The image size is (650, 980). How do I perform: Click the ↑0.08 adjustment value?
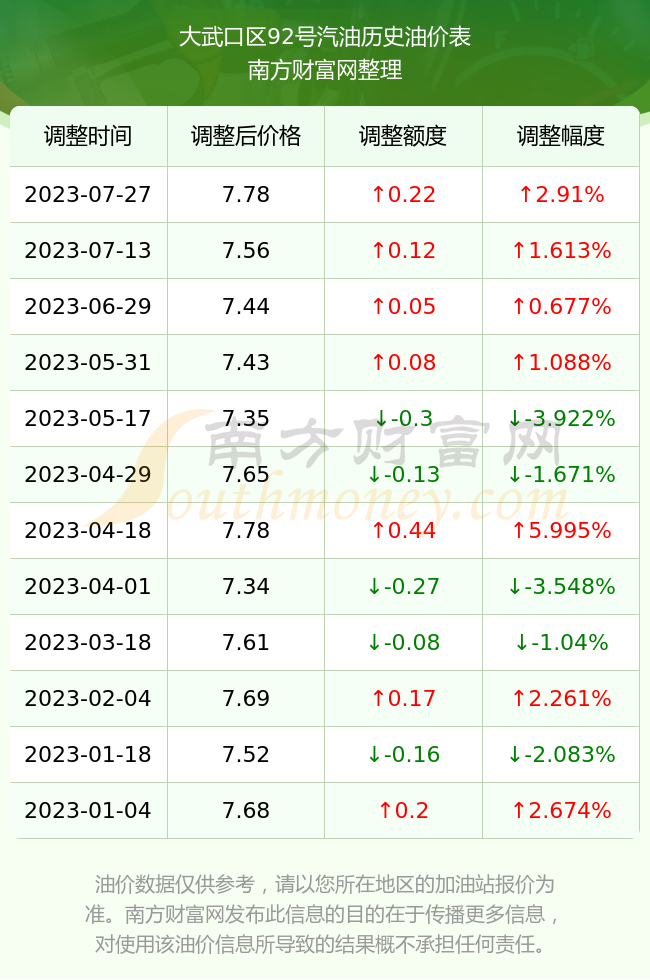pos(403,362)
